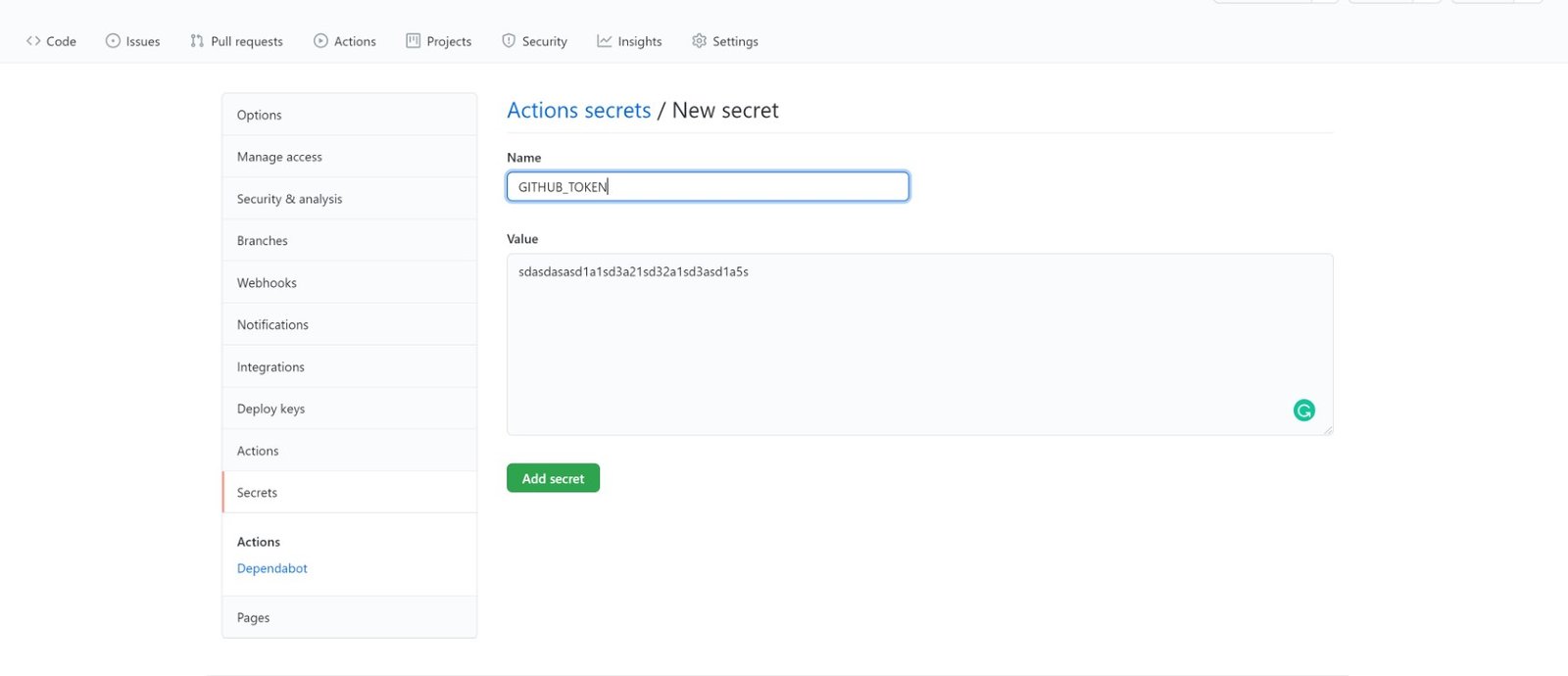Go to Branches settings
Viewport: 1568px width, 676px height.
point(350,241)
